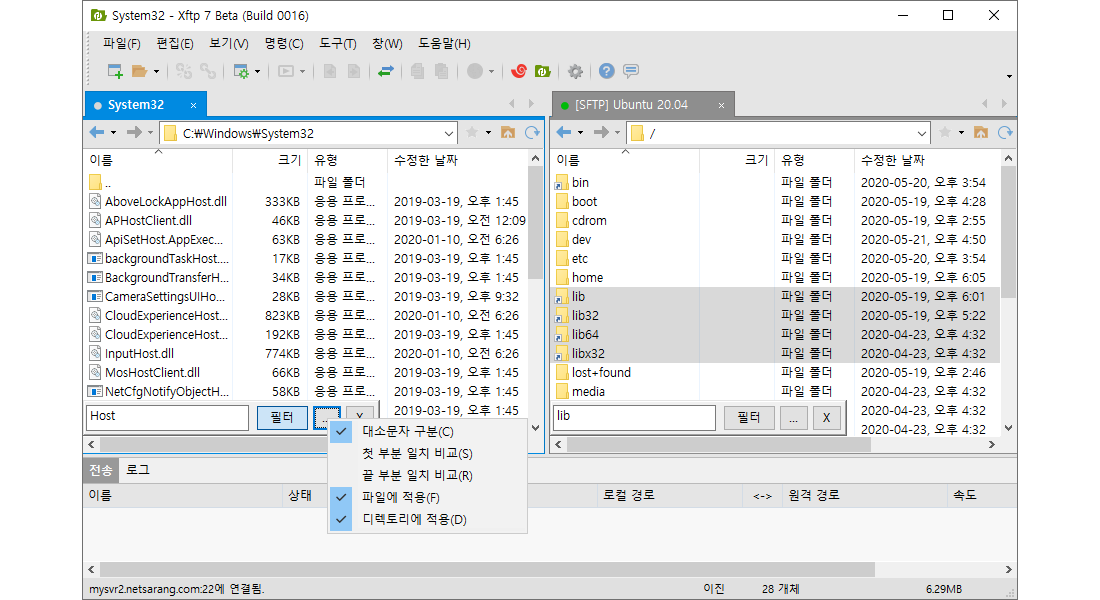Click the blue-green transfer arrows icon
The width and height of the screenshot is (1100, 600).
pos(386,71)
